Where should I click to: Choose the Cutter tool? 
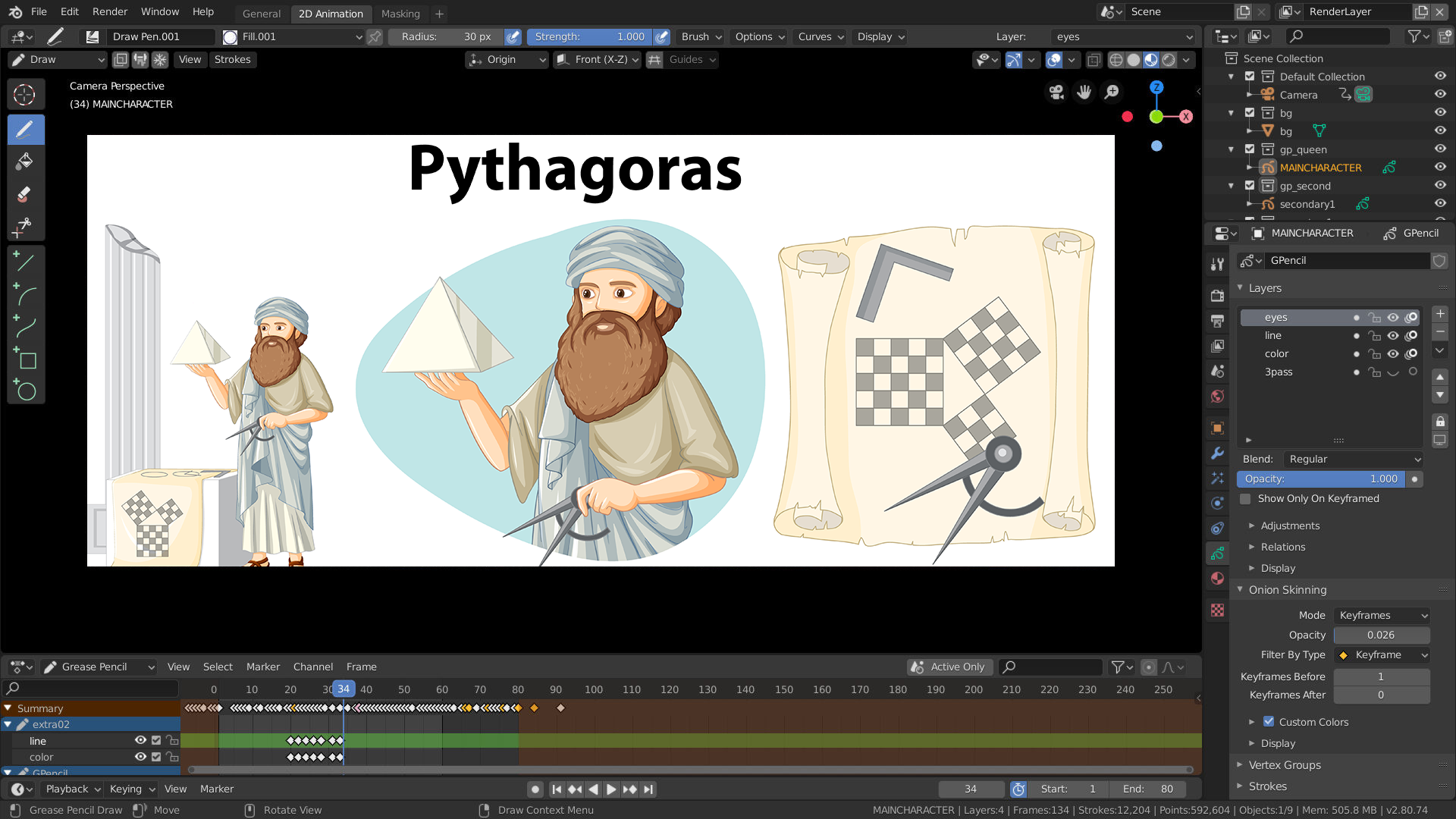click(25, 226)
